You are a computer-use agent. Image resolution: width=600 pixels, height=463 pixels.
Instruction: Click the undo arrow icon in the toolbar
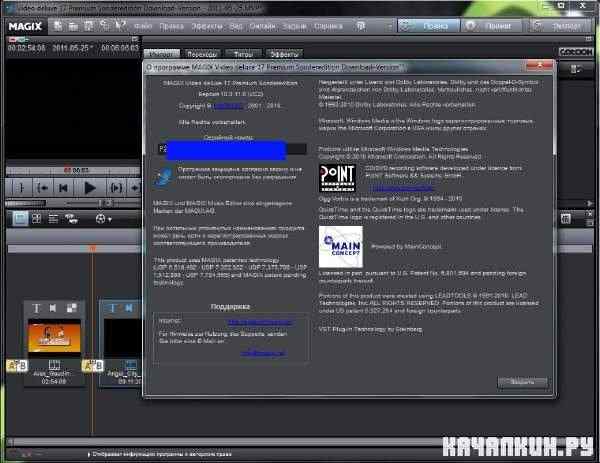point(104,26)
